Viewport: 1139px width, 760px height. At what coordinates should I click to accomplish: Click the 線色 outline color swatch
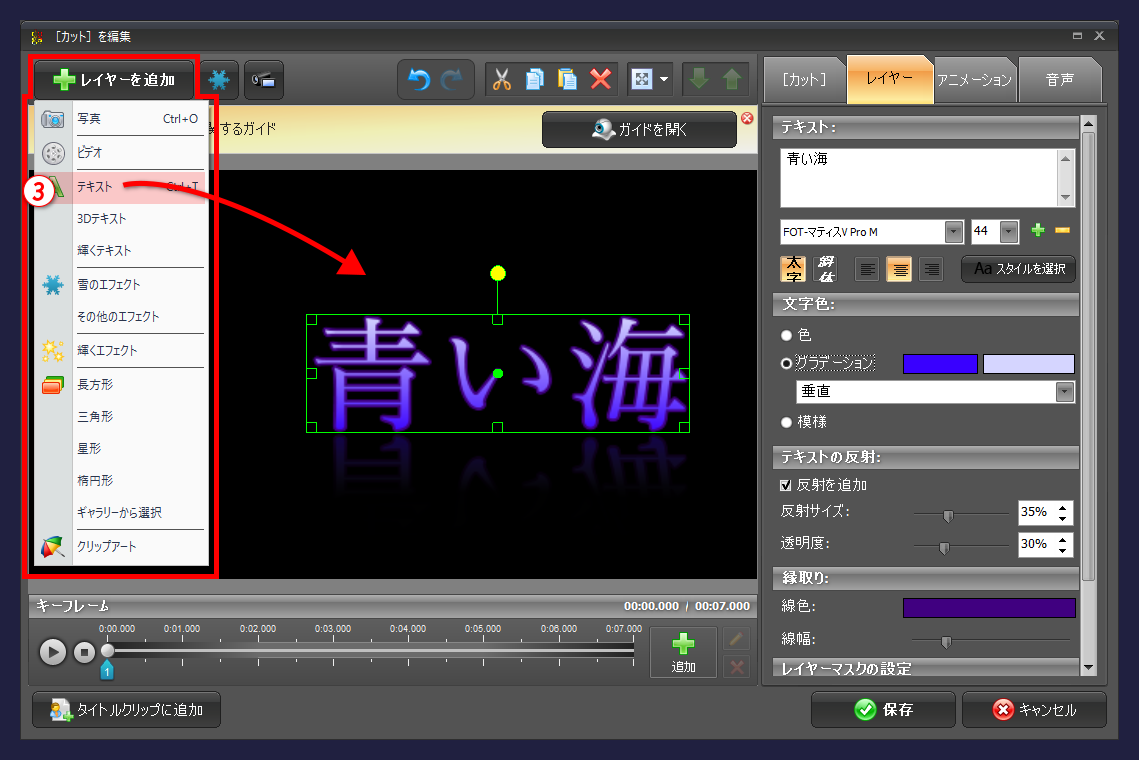(x=989, y=607)
